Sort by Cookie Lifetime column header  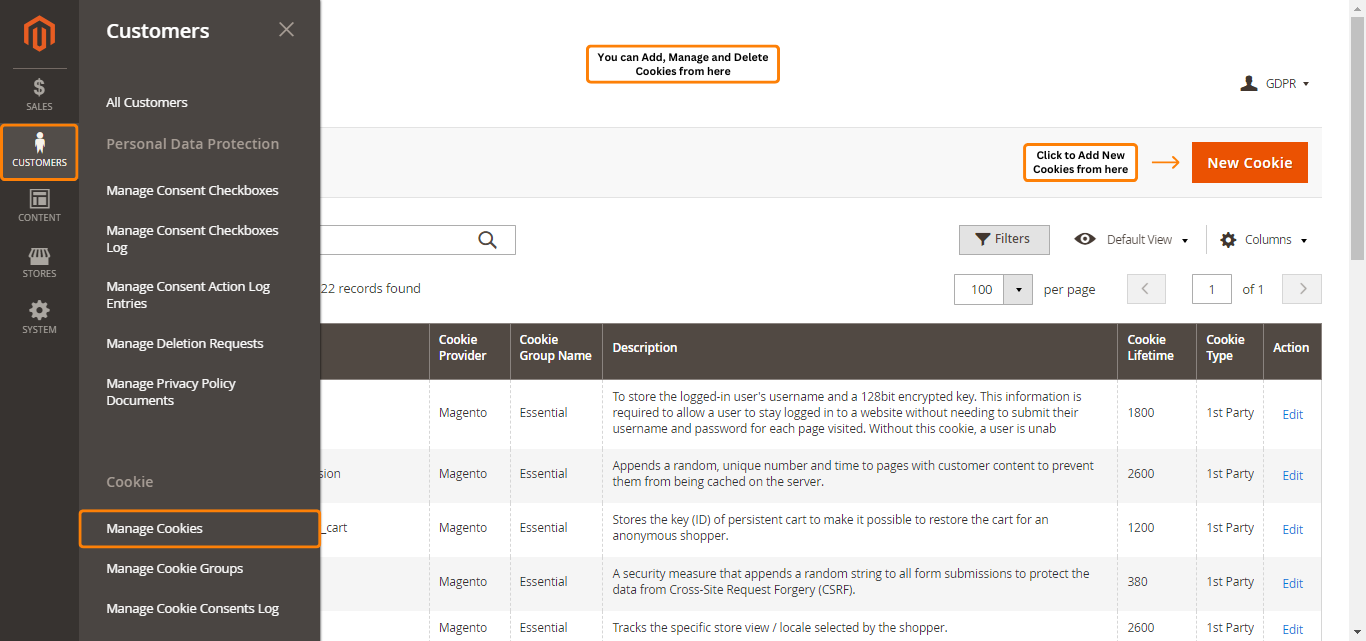pyautogui.click(x=1157, y=351)
